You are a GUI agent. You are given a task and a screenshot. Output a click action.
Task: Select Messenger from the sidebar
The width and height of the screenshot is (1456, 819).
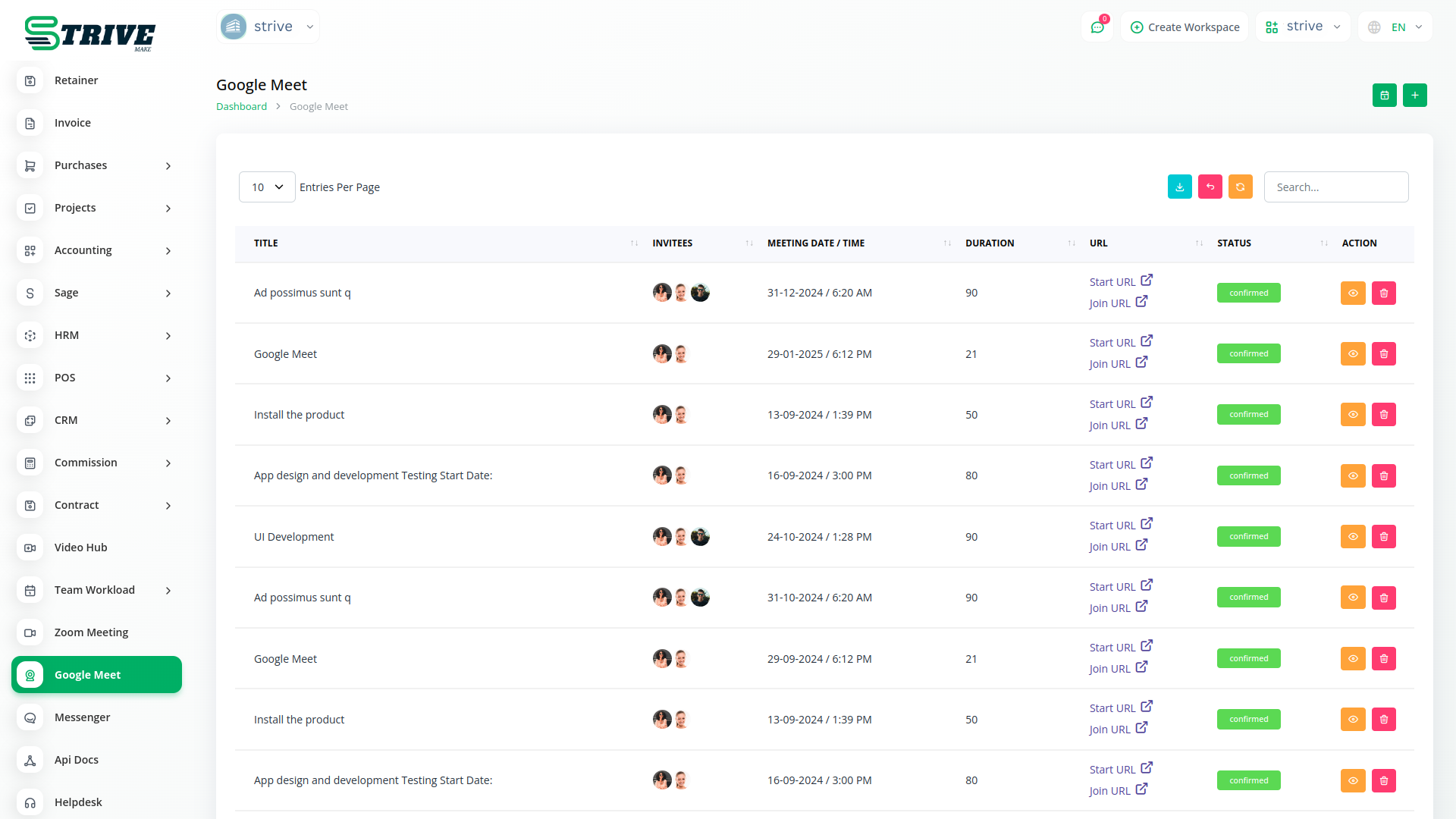pos(82,717)
